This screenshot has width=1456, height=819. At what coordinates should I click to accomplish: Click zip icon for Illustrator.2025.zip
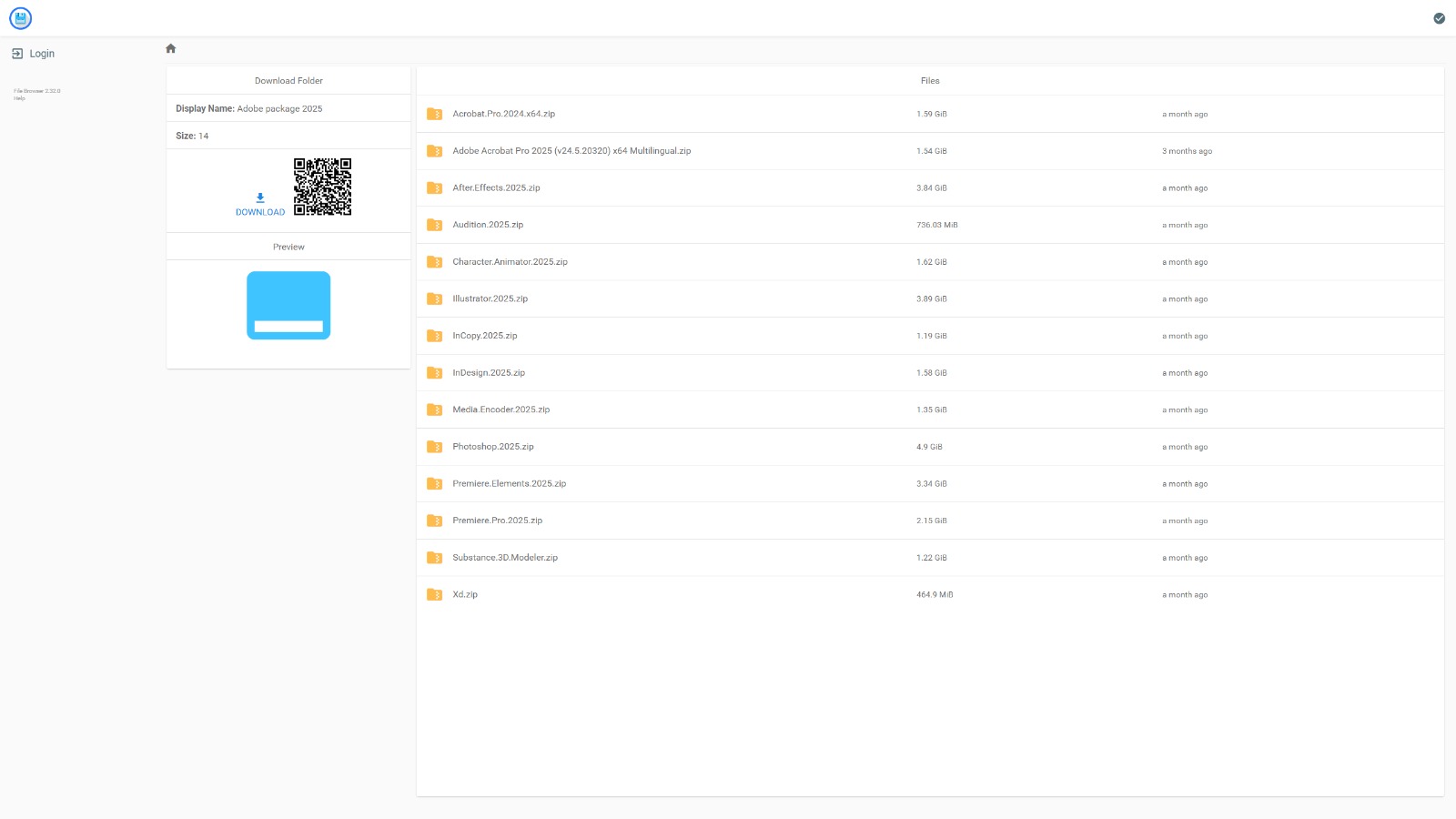point(434,298)
